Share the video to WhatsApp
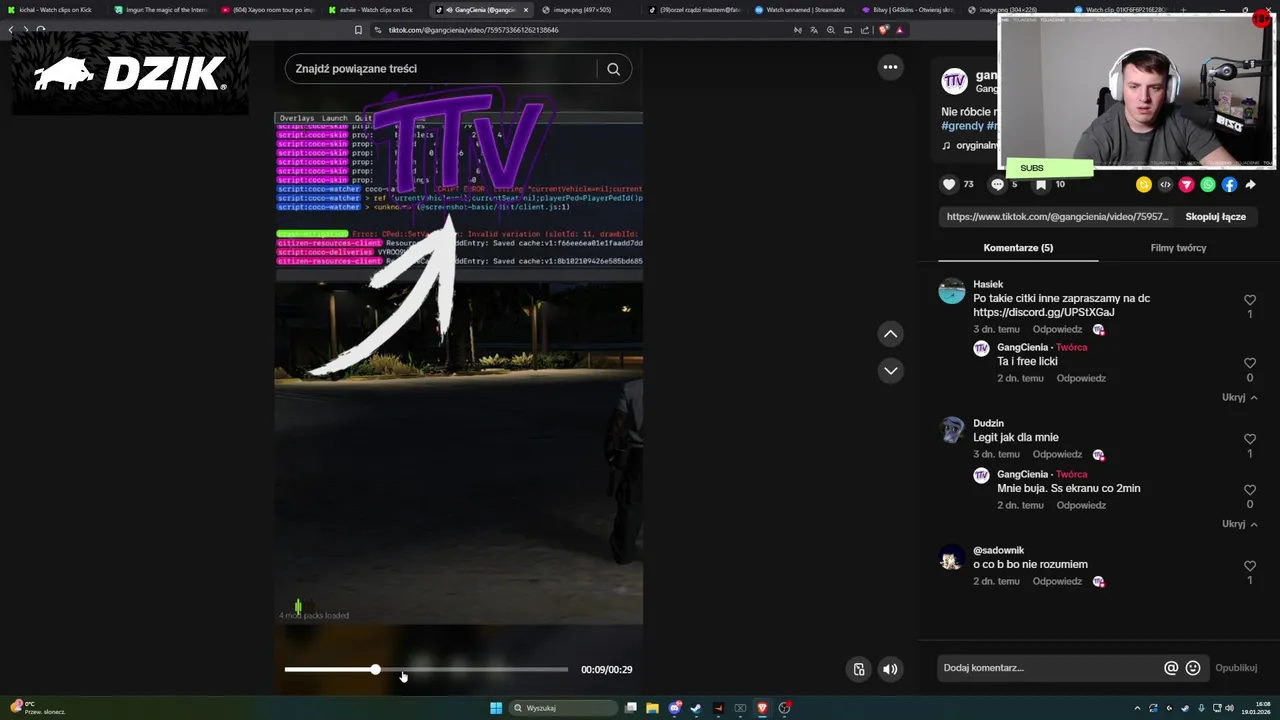 click(x=1208, y=184)
